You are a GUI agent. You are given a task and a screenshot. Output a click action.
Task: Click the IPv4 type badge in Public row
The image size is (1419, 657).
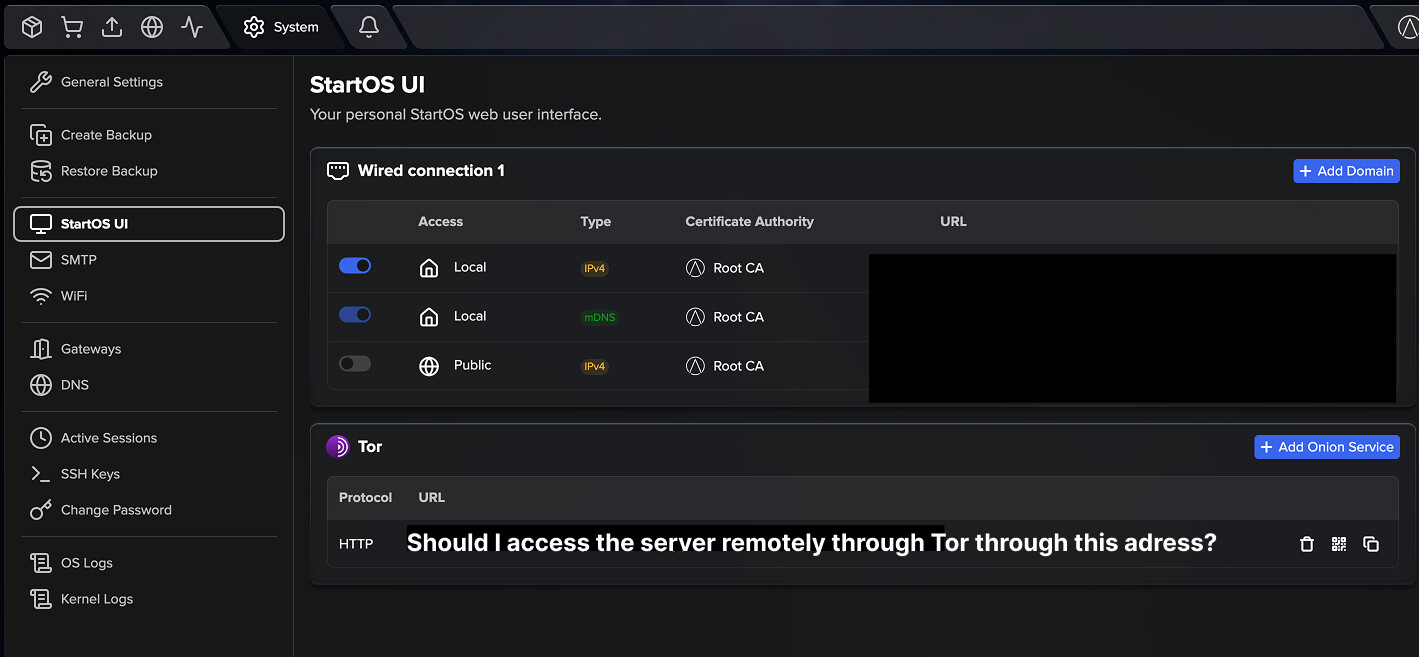(x=595, y=366)
